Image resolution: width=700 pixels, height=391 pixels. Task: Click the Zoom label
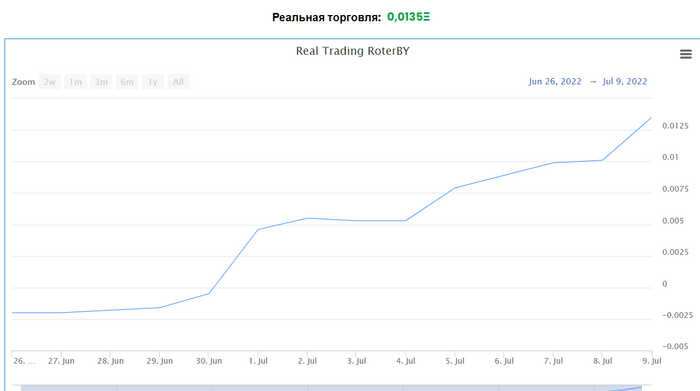[x=23, y=82]
